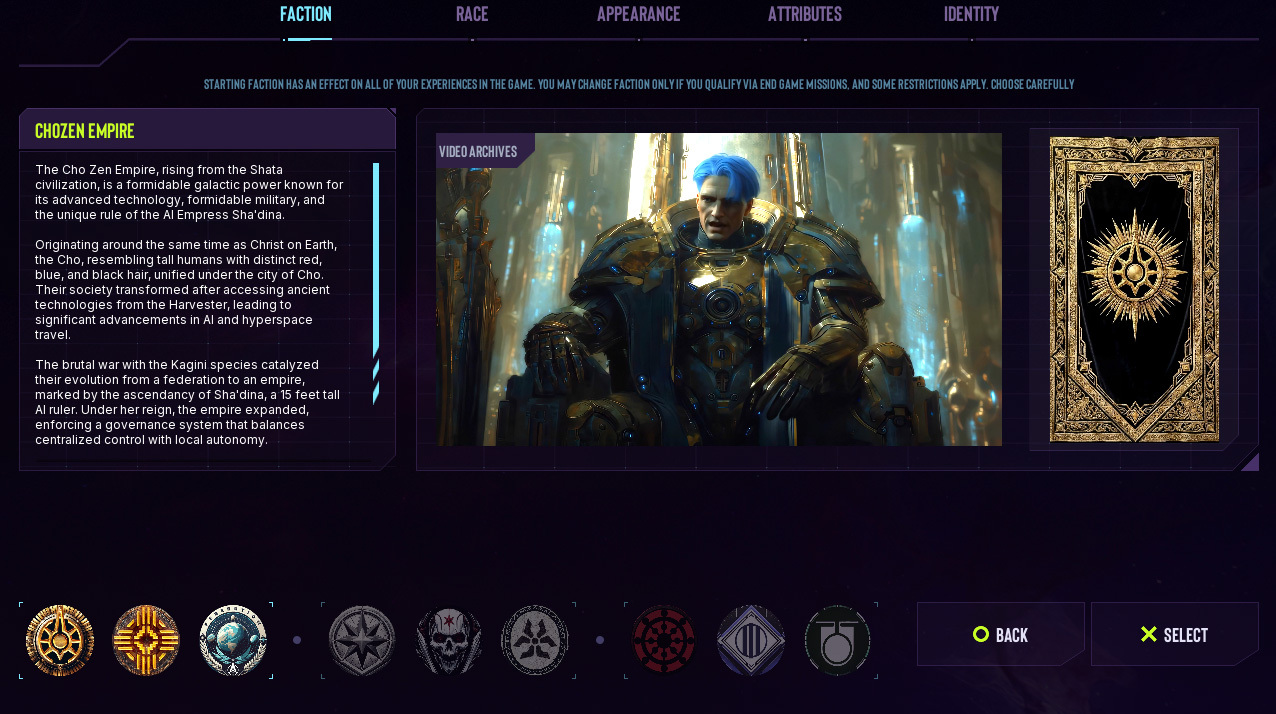Select the gray four-petal faction emblem
Screen dimensions: 1276x714
click(x=535, y=640)
